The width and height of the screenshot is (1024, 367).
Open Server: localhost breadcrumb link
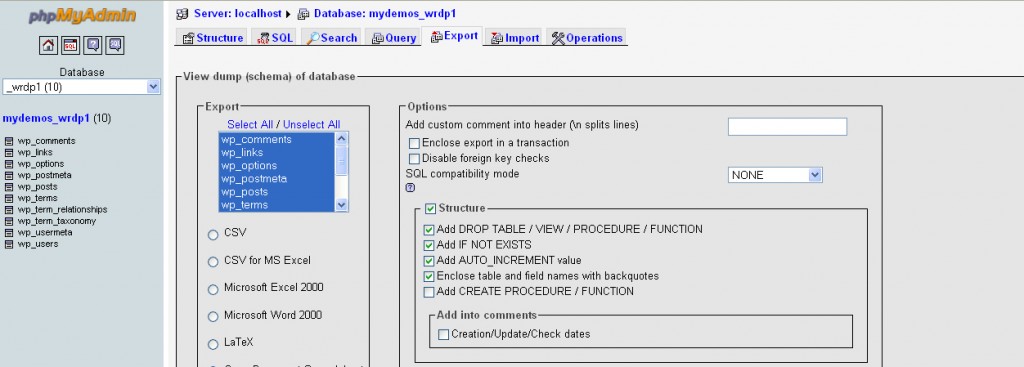point(238,14)
